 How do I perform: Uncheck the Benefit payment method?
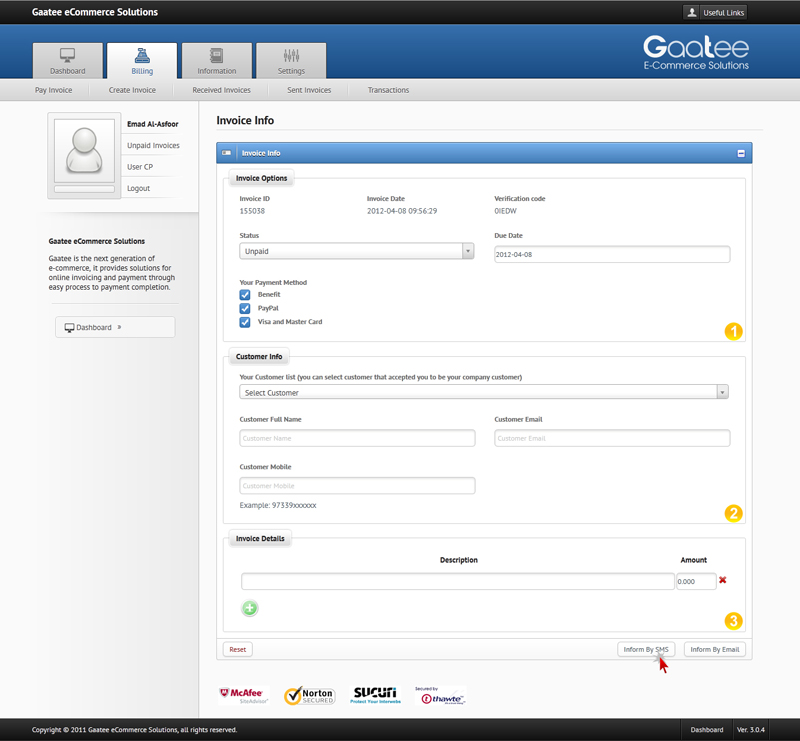245,295
